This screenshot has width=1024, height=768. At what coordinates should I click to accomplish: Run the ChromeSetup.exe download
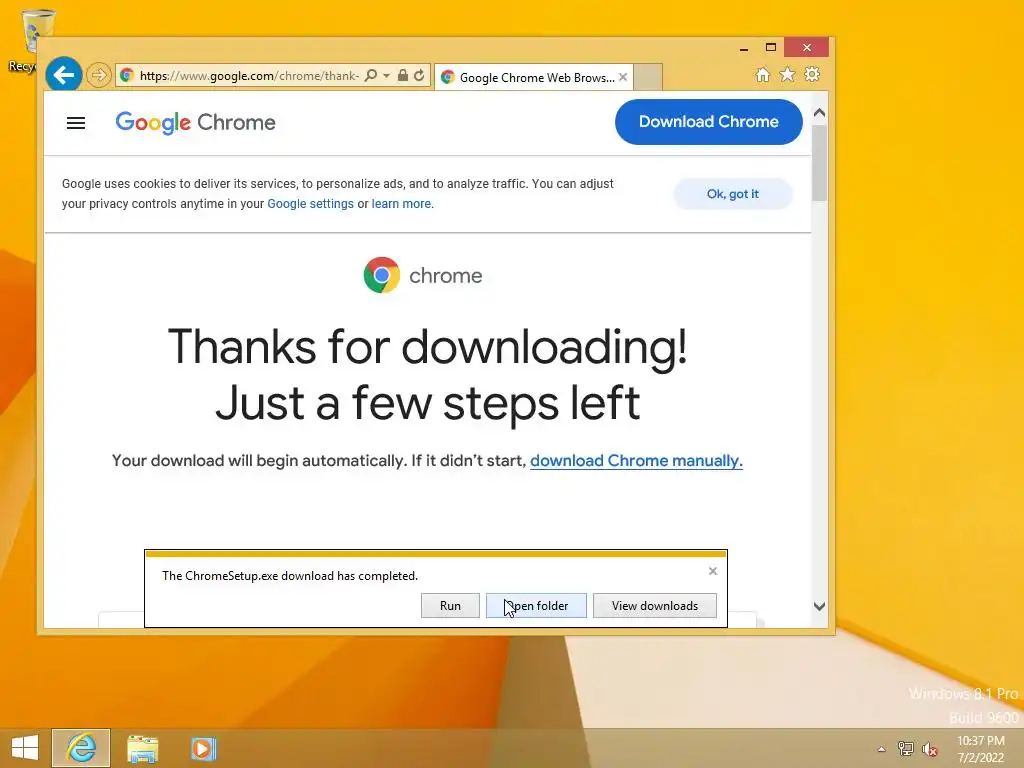[x=450, y=605]
